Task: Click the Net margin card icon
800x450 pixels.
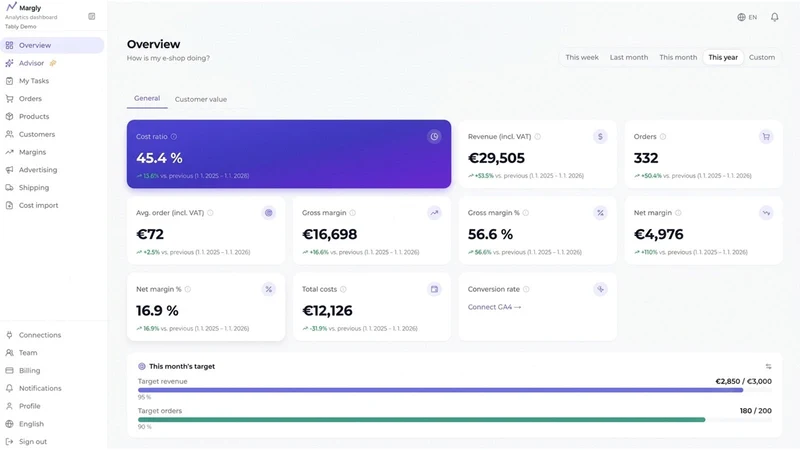Action: [x=766, y=213]
